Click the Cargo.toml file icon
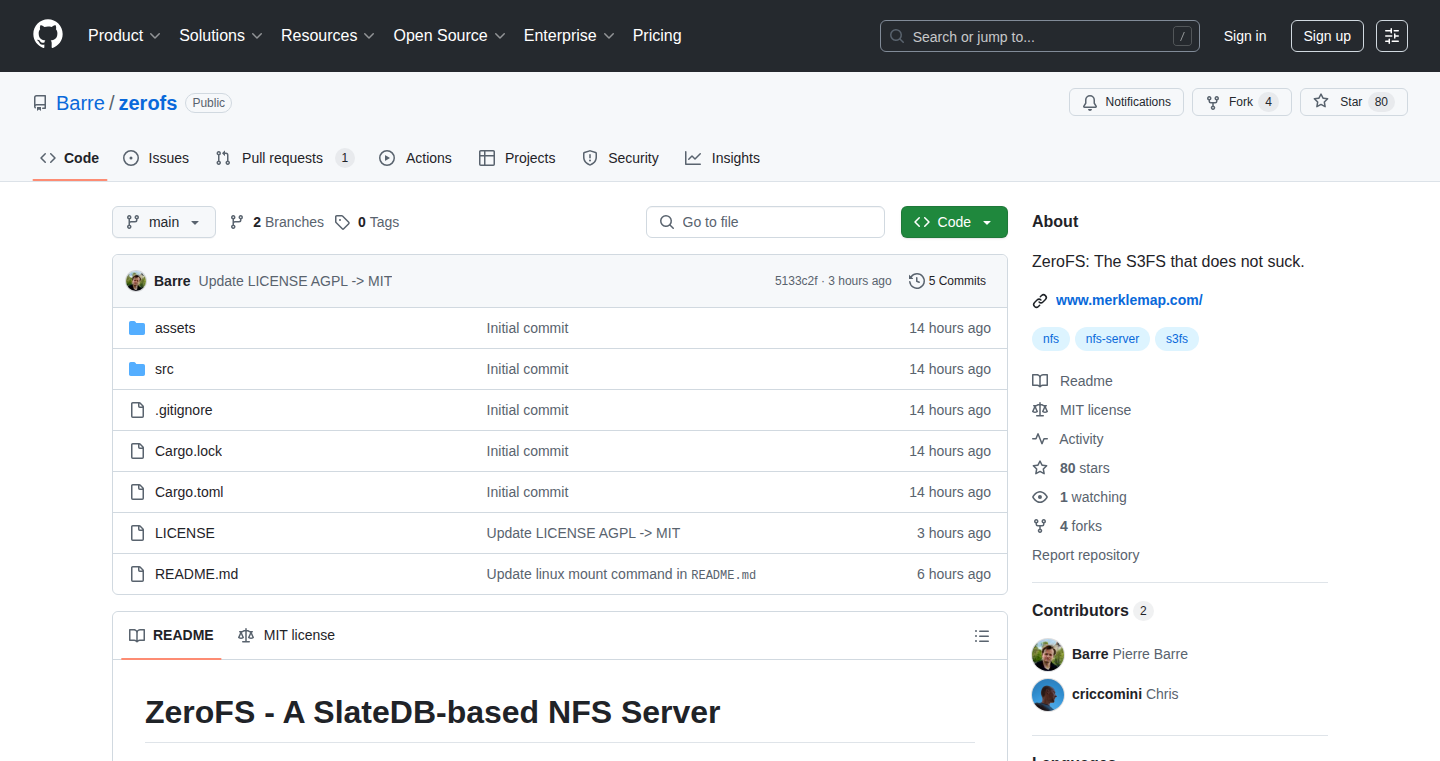 coord(137,492)
